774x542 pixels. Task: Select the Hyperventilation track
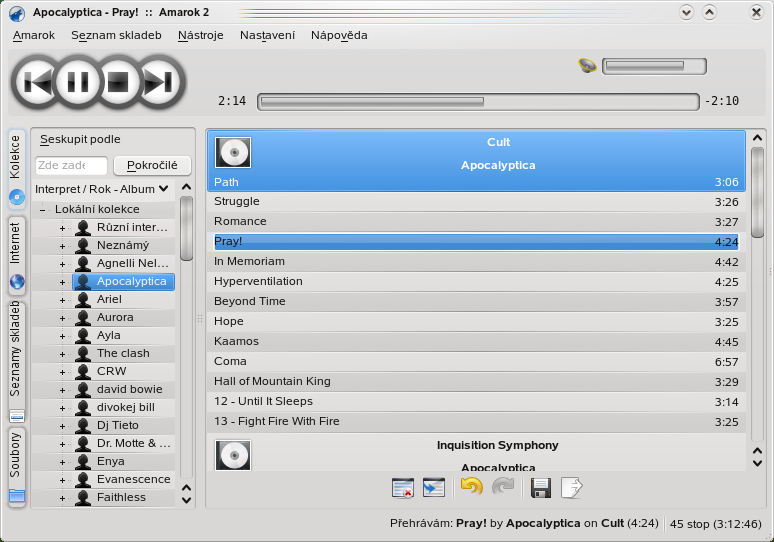pyautogui.click(x=476, y=282)
